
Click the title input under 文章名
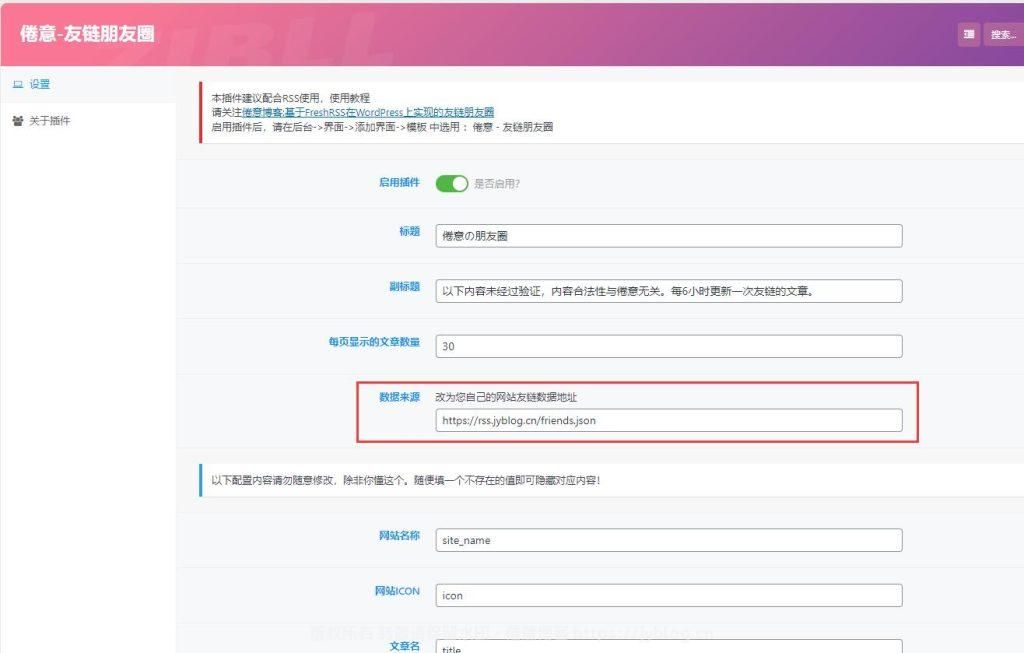(x=669, y=646)
